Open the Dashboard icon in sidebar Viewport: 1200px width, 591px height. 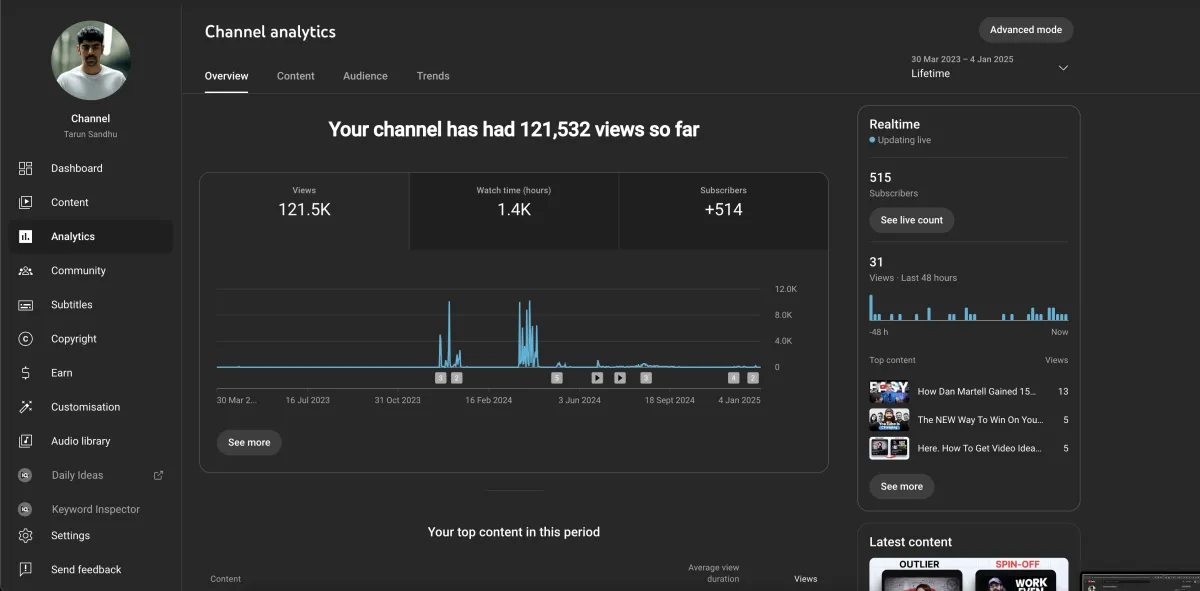[x=26, y=168]
